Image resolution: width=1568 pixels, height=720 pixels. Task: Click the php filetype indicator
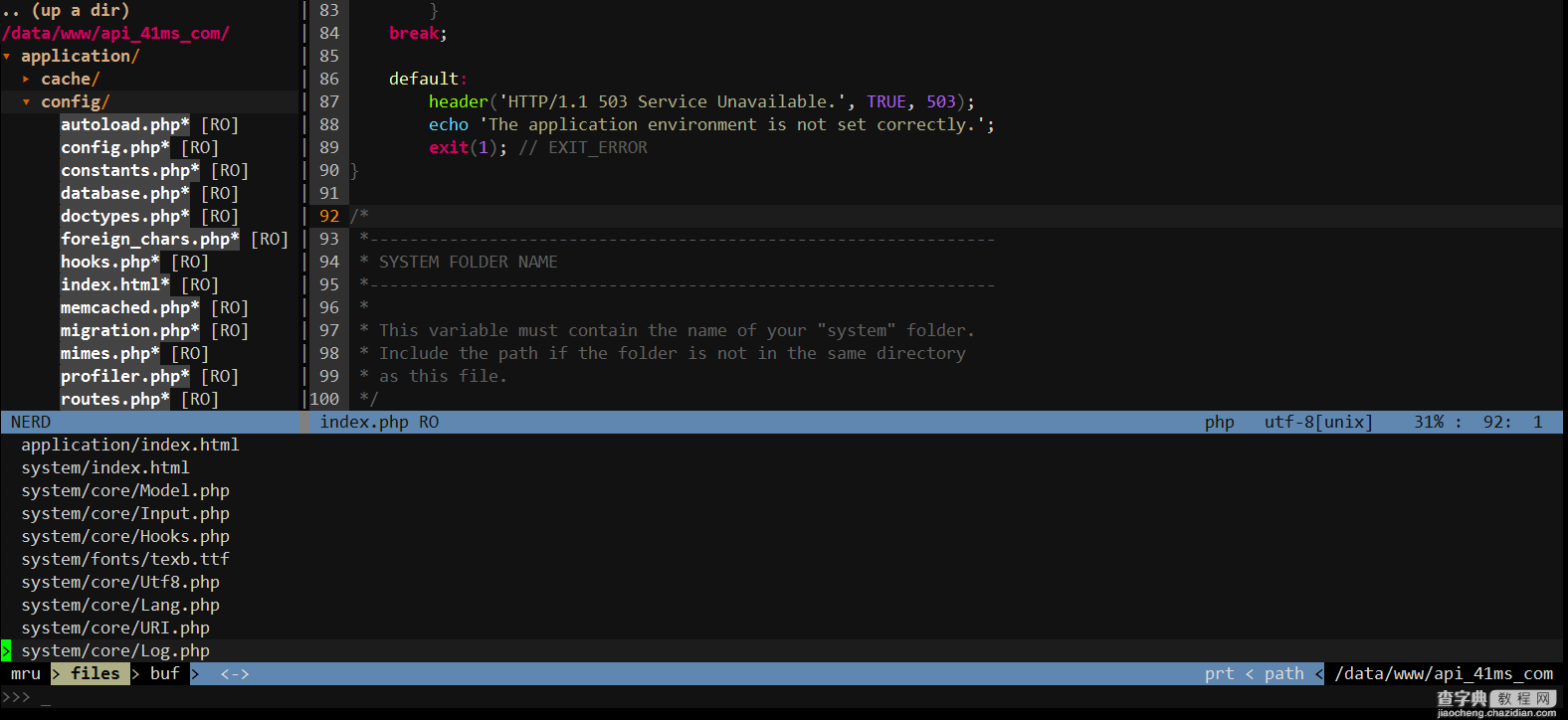point(1220,423)
